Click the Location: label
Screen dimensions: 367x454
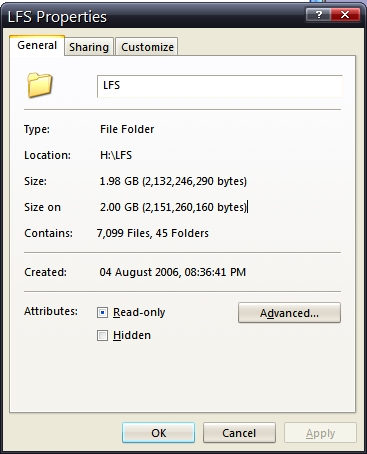click(47, 155)
